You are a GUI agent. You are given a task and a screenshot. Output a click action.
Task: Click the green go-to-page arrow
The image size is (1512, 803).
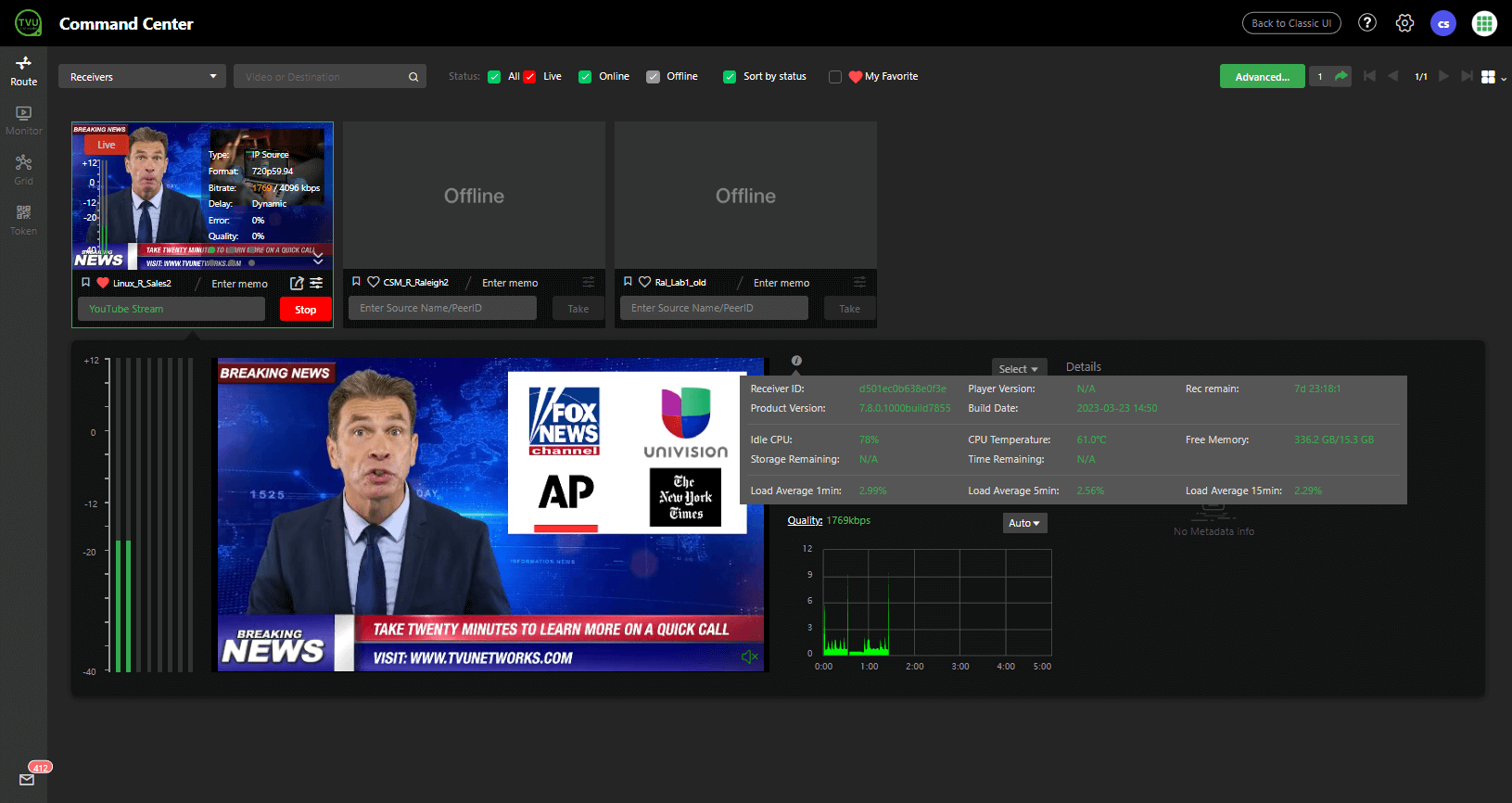click(x=1340, y=76)
